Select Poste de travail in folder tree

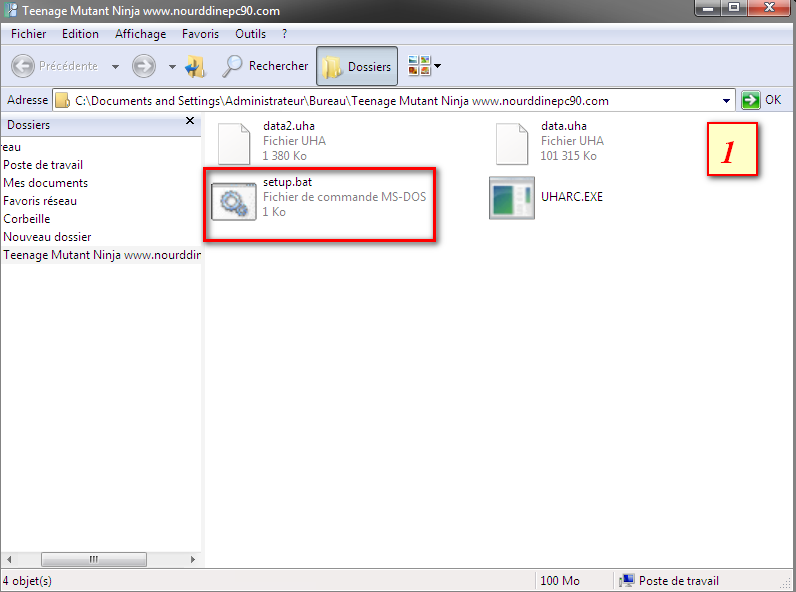point(43,165)
